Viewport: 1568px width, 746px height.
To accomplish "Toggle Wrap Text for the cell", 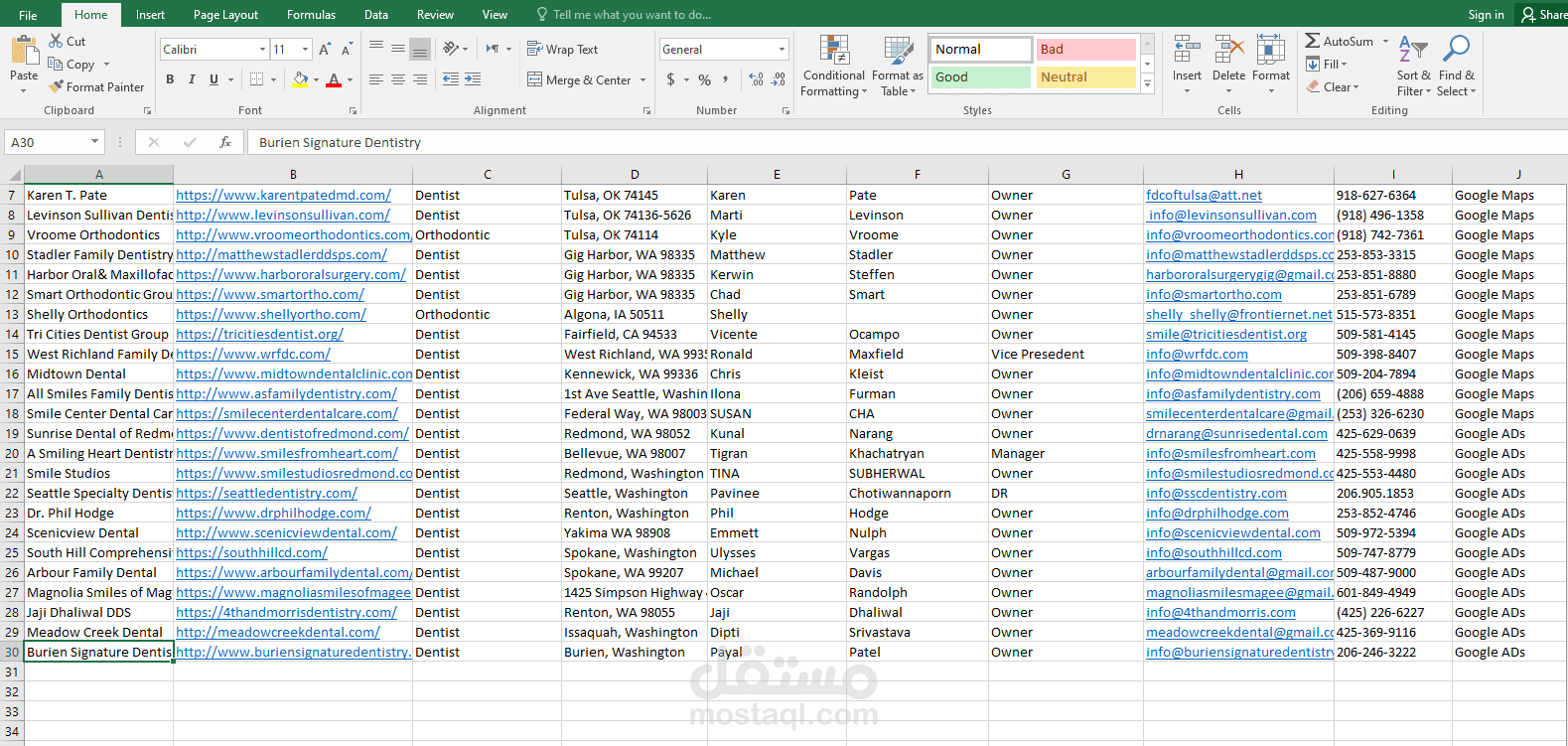I will (x=562, y=49).
